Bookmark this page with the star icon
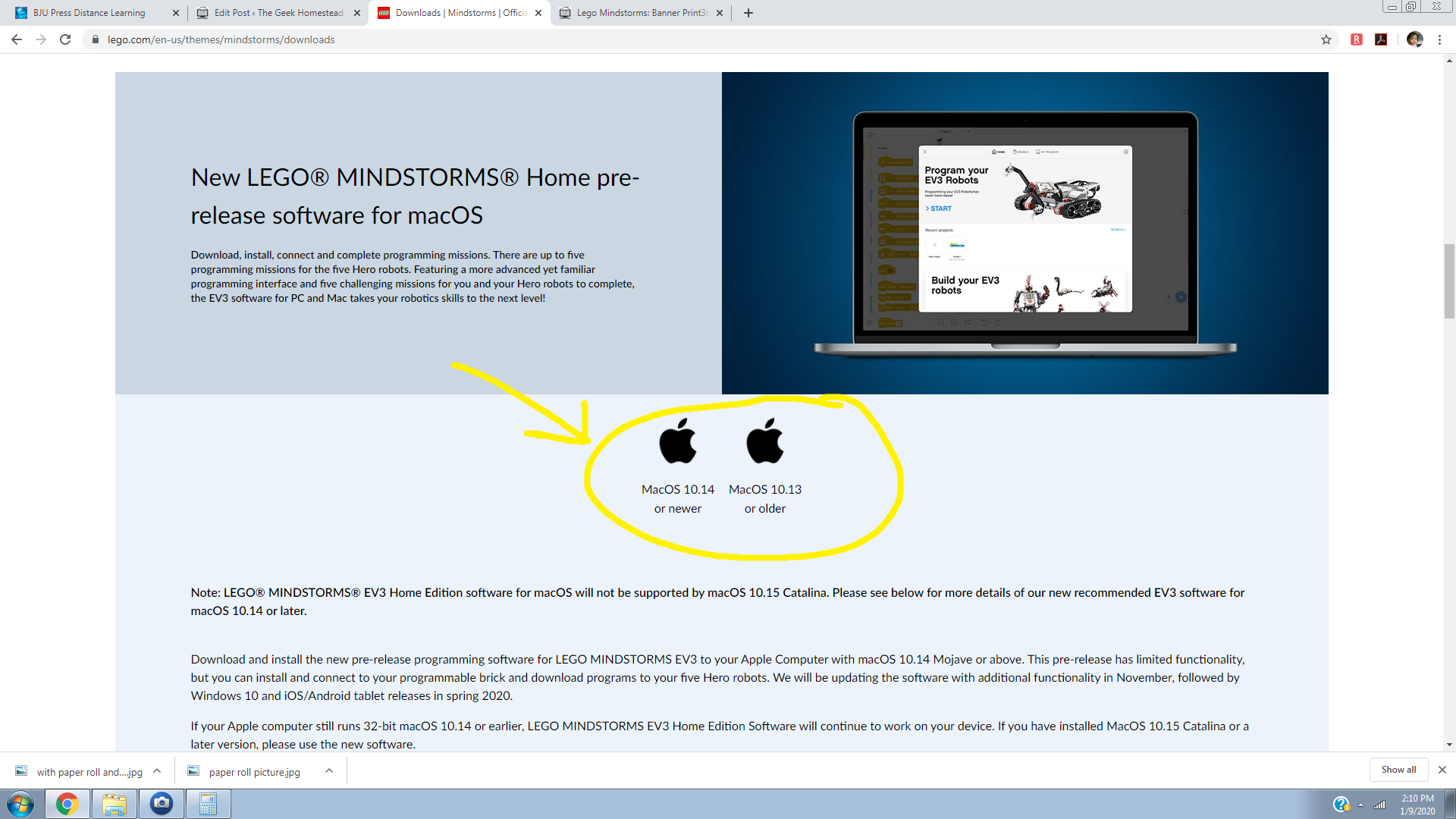The height and width of the screenshot is (819, 1456). point(1326,39)
